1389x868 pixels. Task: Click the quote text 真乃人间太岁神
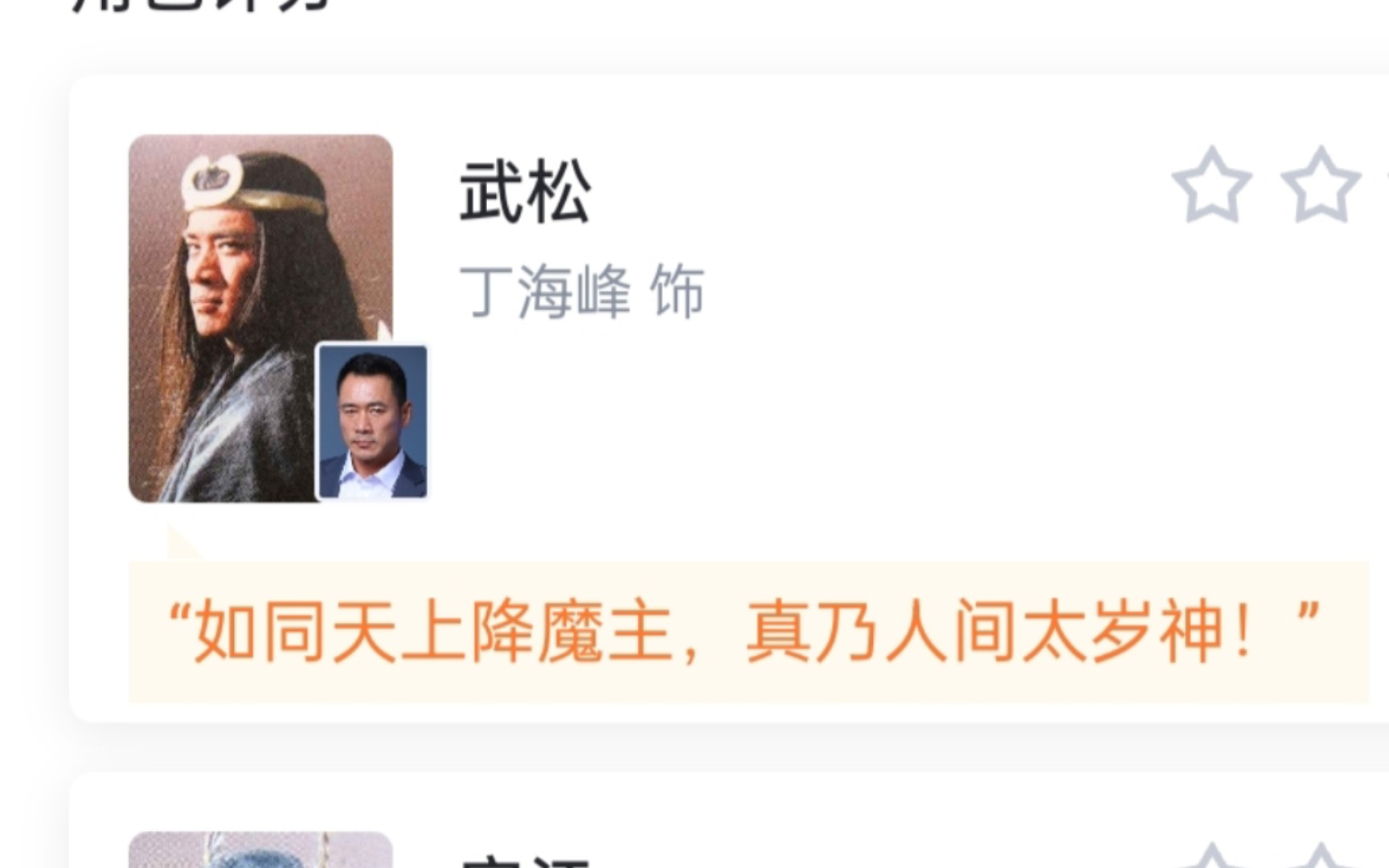(985, 633)
